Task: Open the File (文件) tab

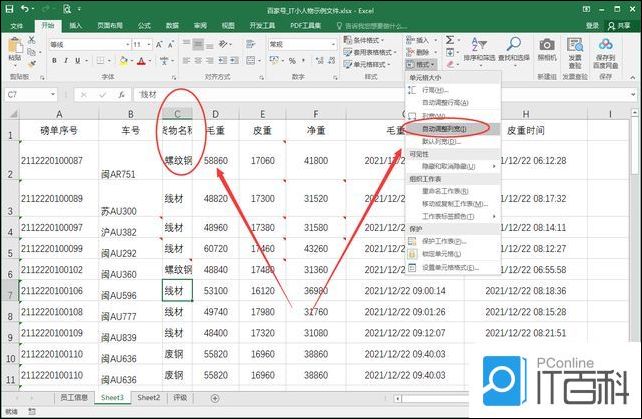Action: (16, 26)
